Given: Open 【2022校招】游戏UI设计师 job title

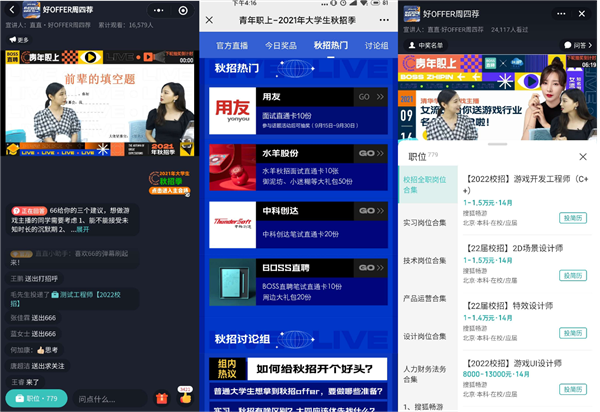Looking at the screenshot, I should point(513,363).
